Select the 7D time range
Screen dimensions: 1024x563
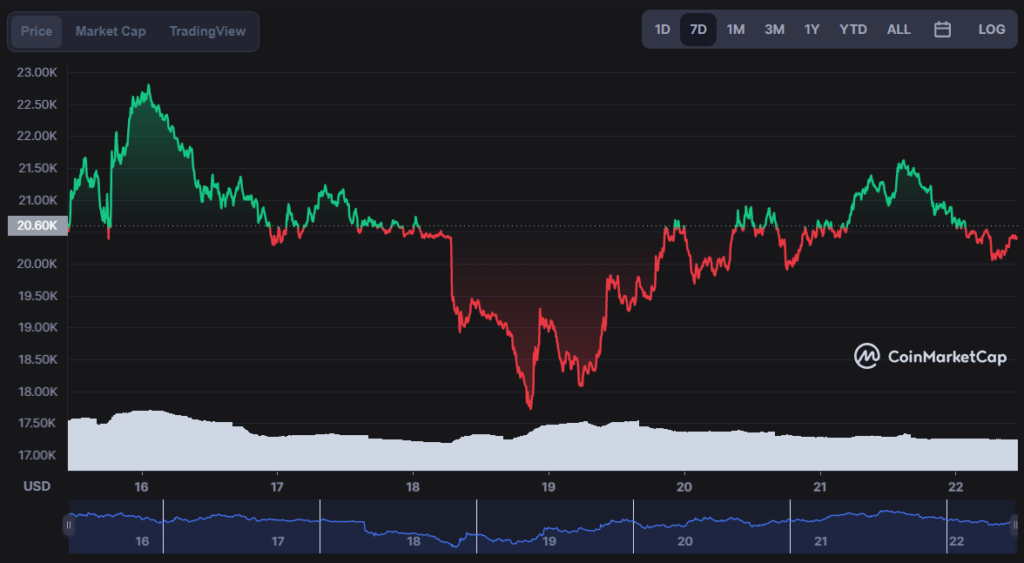point(698,29)
